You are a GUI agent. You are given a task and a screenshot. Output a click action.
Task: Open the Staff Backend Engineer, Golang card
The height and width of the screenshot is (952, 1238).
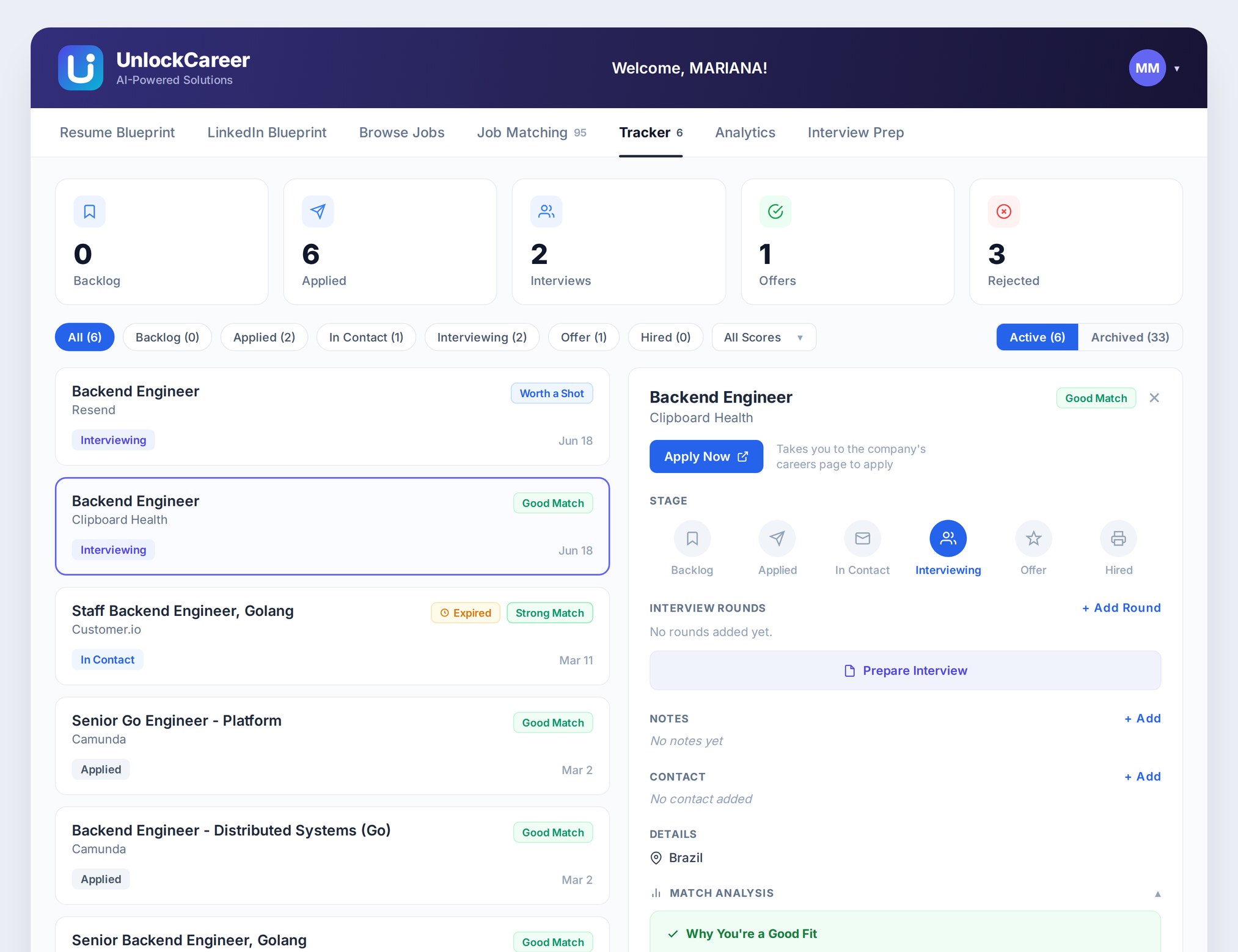pyautogui.click(x=332, y=636)
